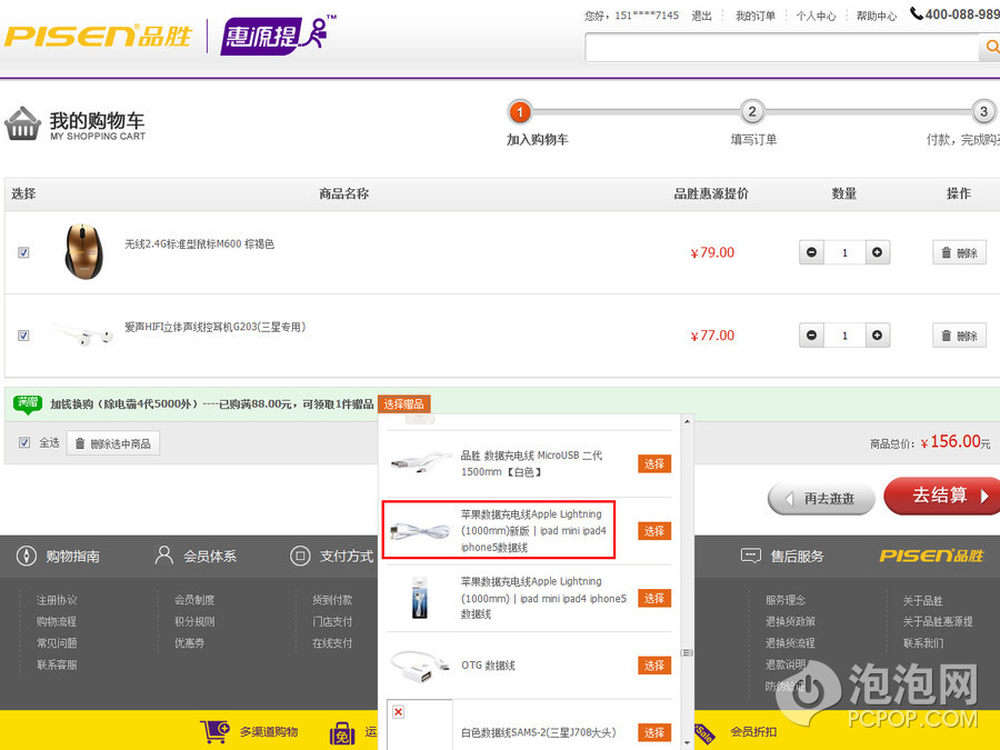
Task: Click gift list scrollbar down arrow
Action: pos(687,742)
